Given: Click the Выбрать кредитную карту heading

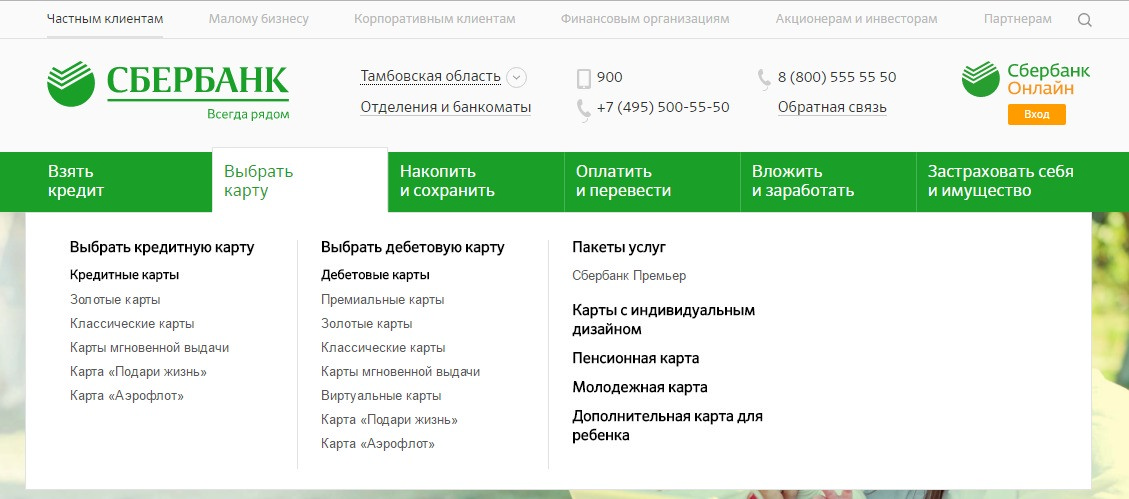Looking at the screenshot, I should (x=162, y=248).
